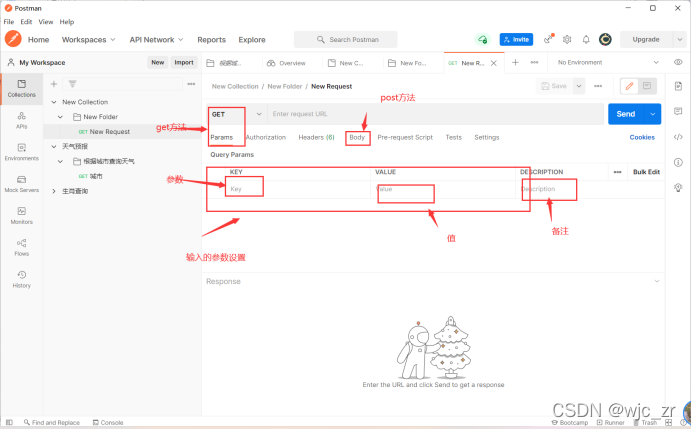Collapse the Response panel chevron

[657, 281]
